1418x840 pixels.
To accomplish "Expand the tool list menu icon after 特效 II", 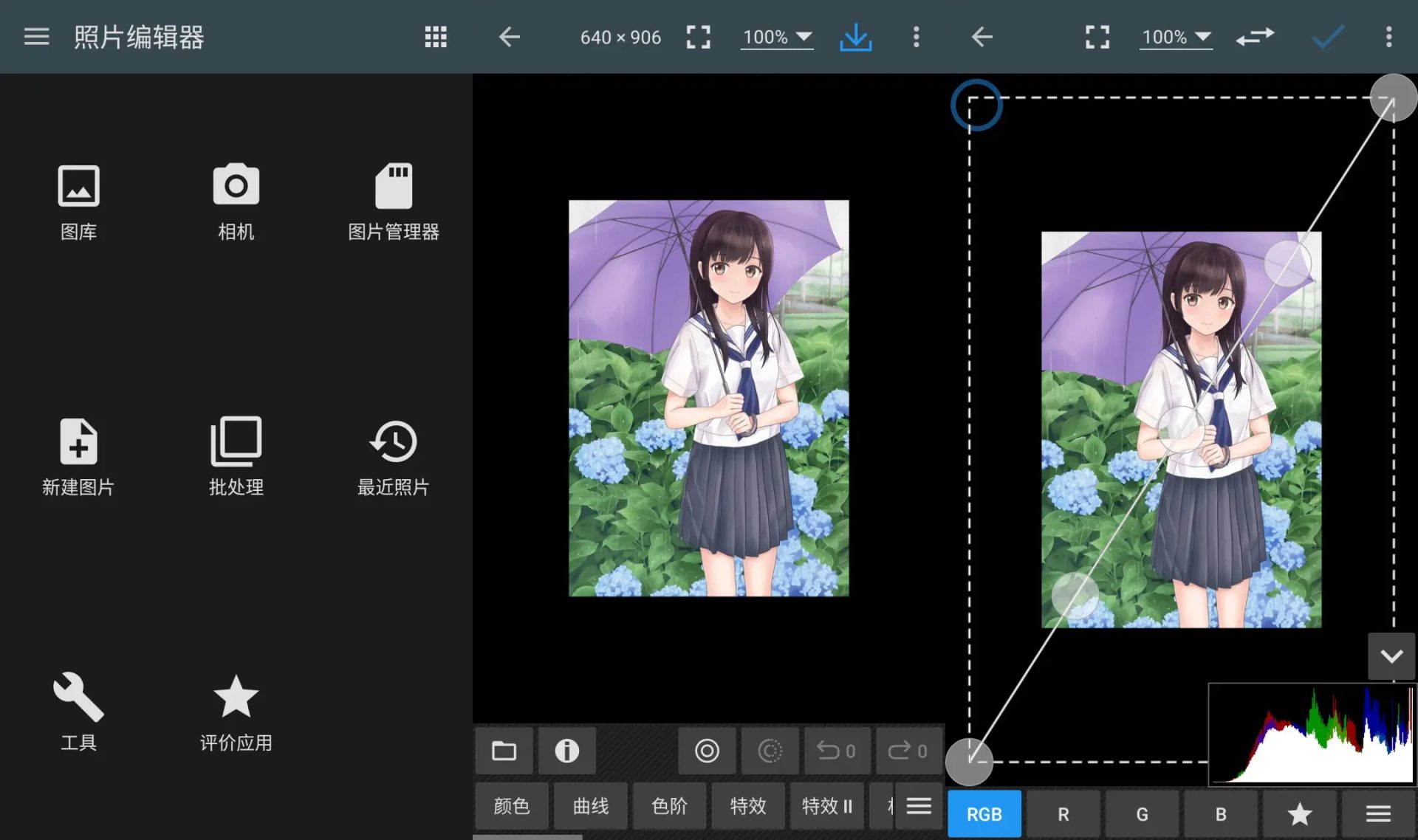I will coord(919,806).
